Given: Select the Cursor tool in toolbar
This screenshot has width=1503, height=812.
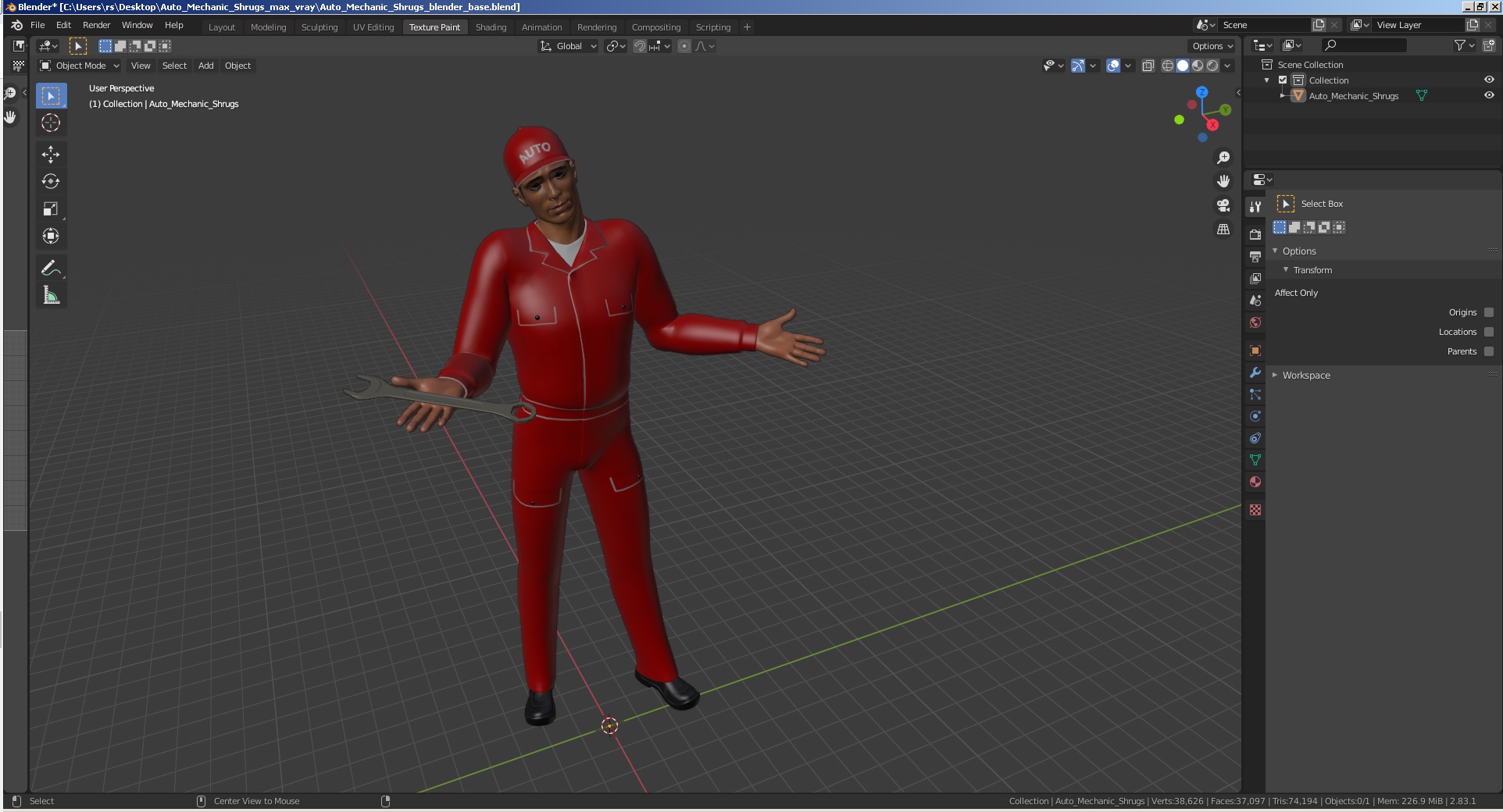Looking at the screenshot, I should click(x=51, y=123).
